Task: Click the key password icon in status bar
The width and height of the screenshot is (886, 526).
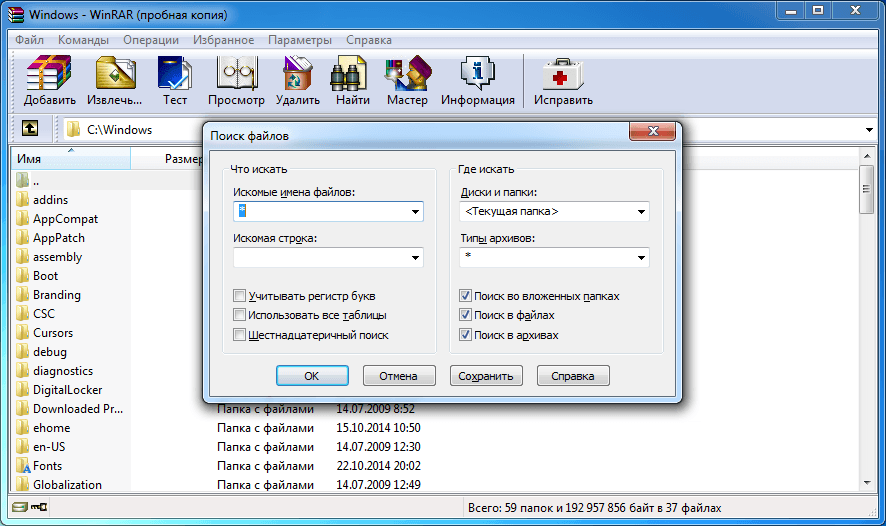Action: 39,507
